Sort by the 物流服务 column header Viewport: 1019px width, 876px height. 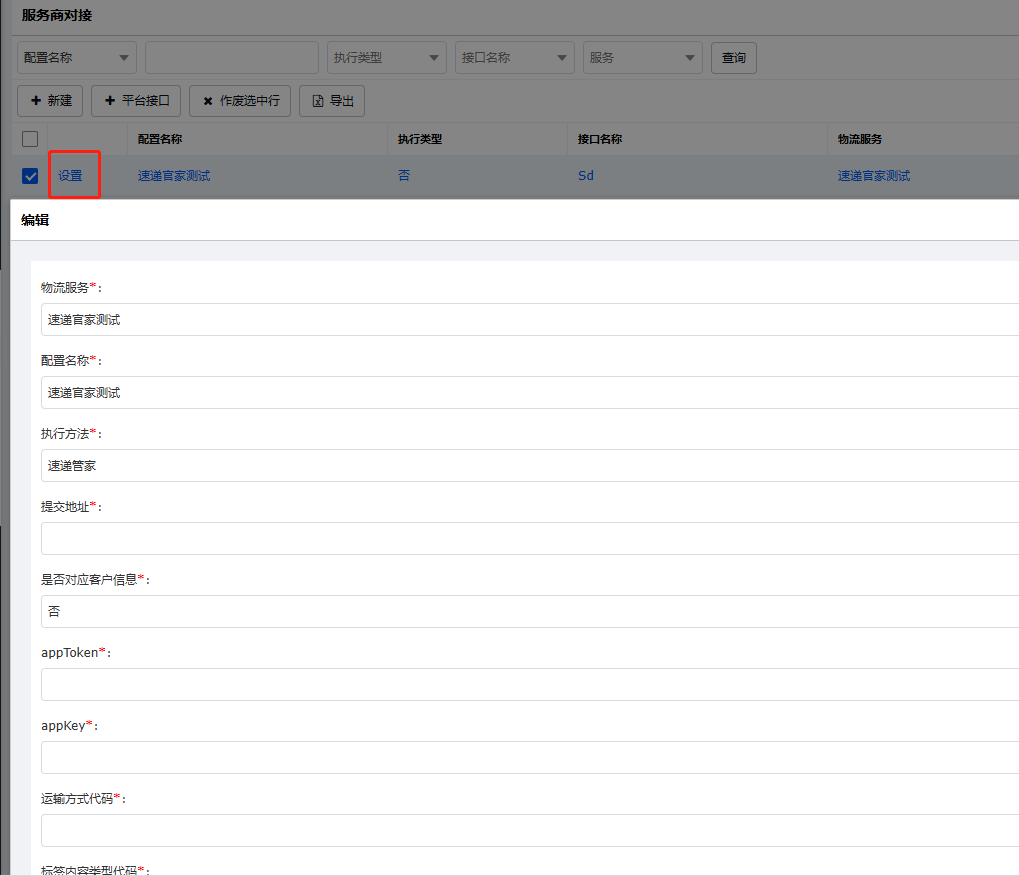pyautogui.click(x=860, y=139)
